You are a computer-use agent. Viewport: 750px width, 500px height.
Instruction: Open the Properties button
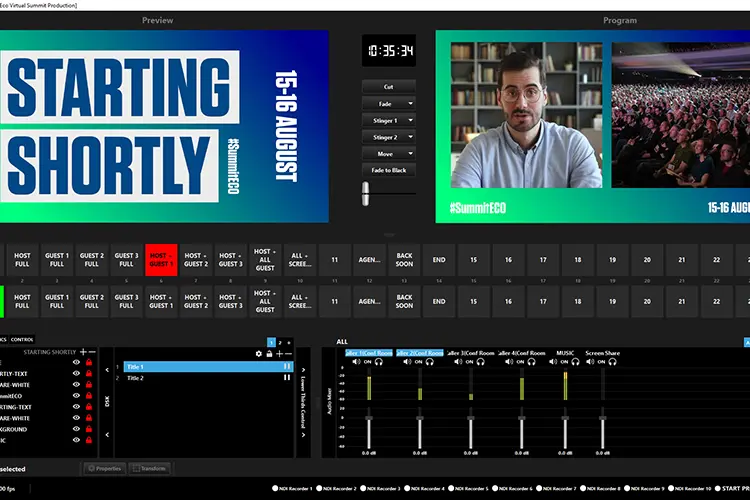(105, 468)
